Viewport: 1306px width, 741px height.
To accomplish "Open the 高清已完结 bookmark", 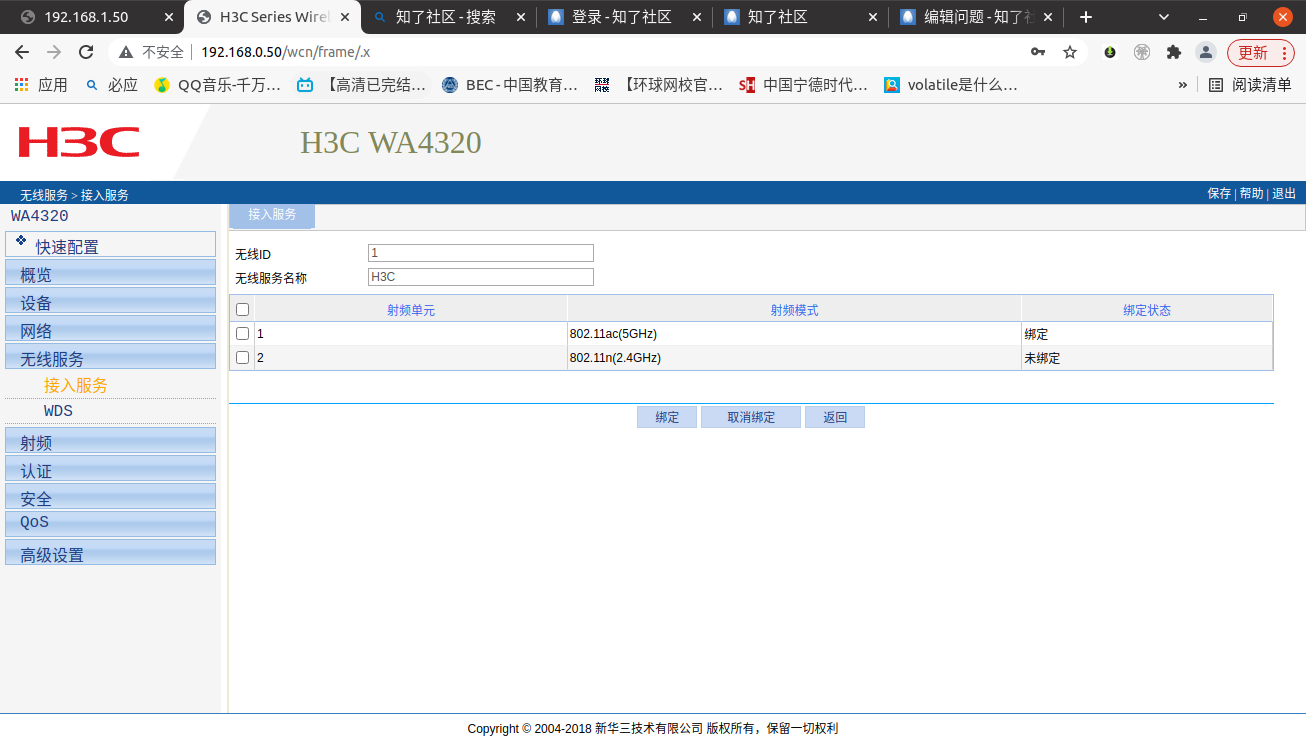I will click(x=361, y=85).
